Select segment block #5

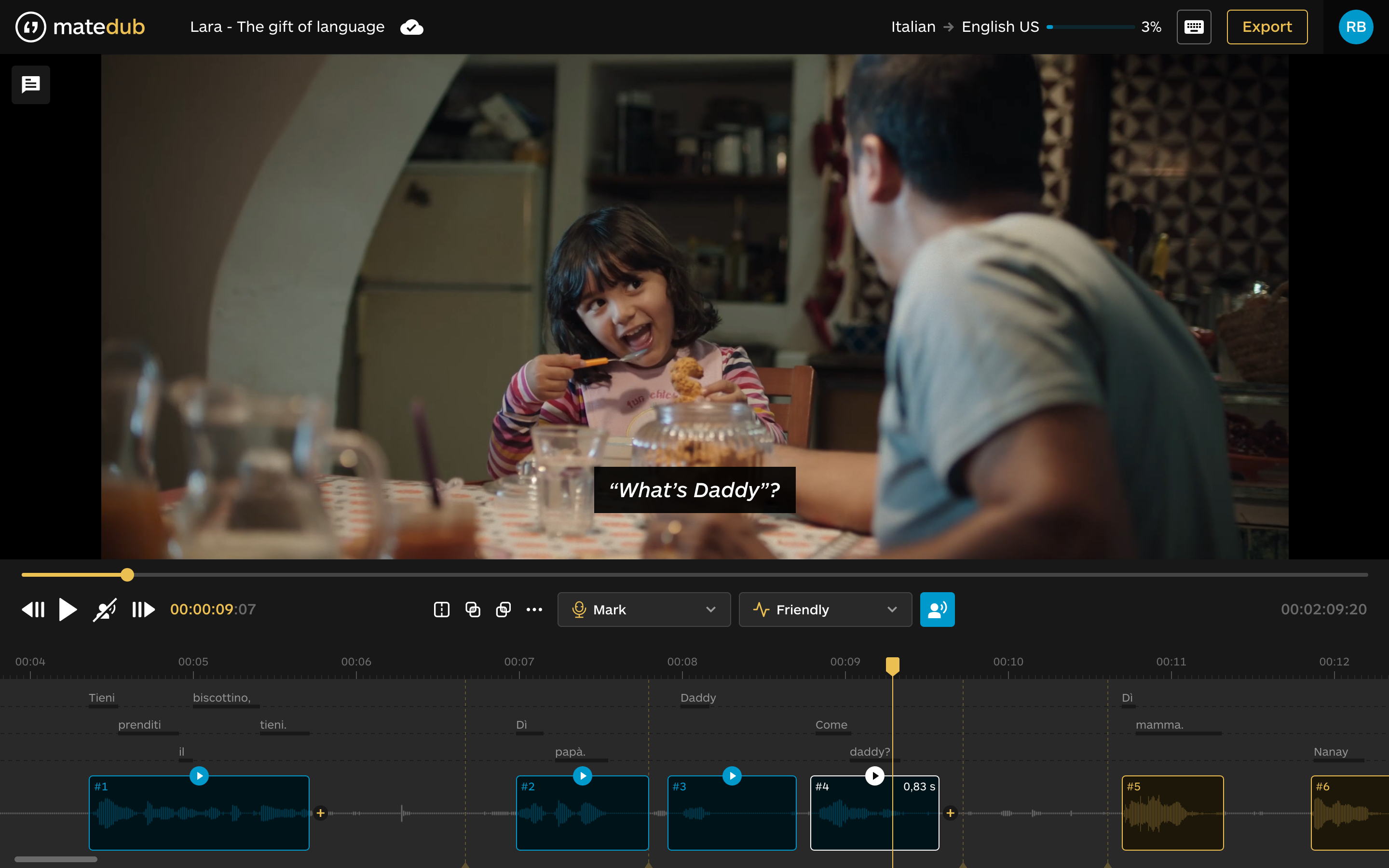pyautogui.click(x=1172, y=813)
